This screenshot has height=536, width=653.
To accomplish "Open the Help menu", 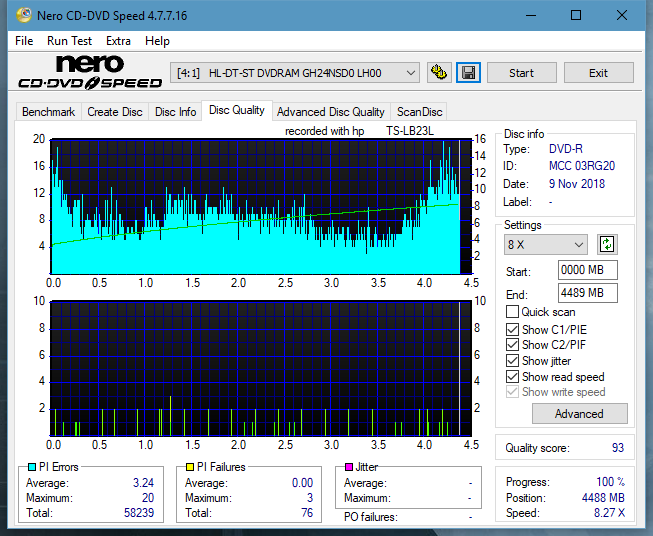I will [157, 41].
